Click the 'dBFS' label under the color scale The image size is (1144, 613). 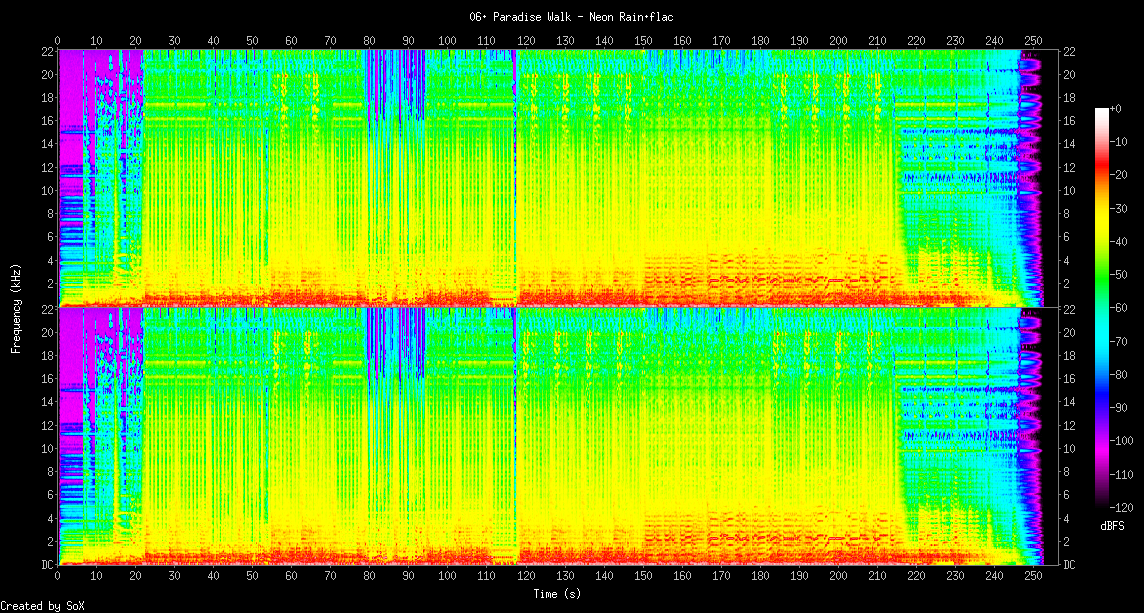click(1113, 525)
